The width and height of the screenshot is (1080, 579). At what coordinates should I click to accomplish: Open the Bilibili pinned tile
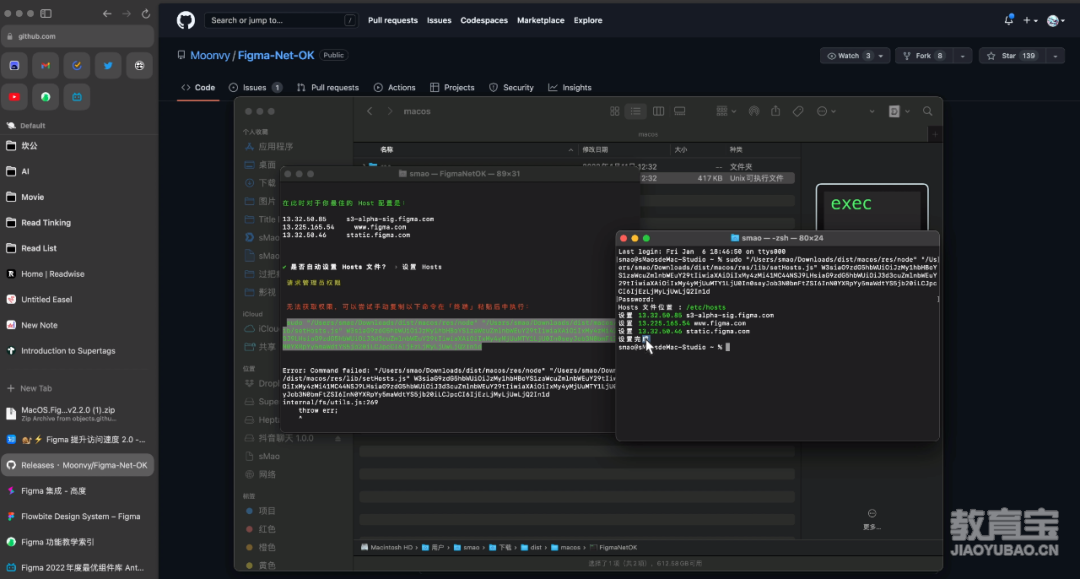click(x=76, y=97)
